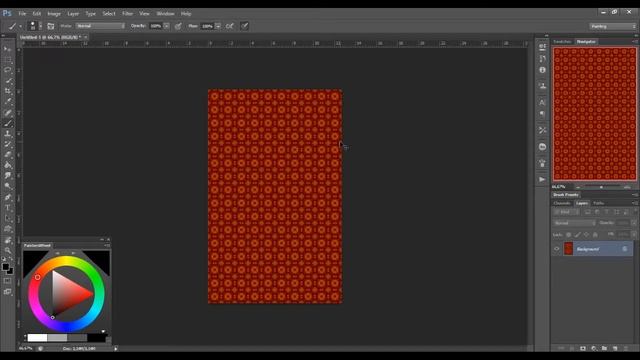Open the Actions panel play icon
This screenshot has width=640, height=360.
click(x=542, y=179)
